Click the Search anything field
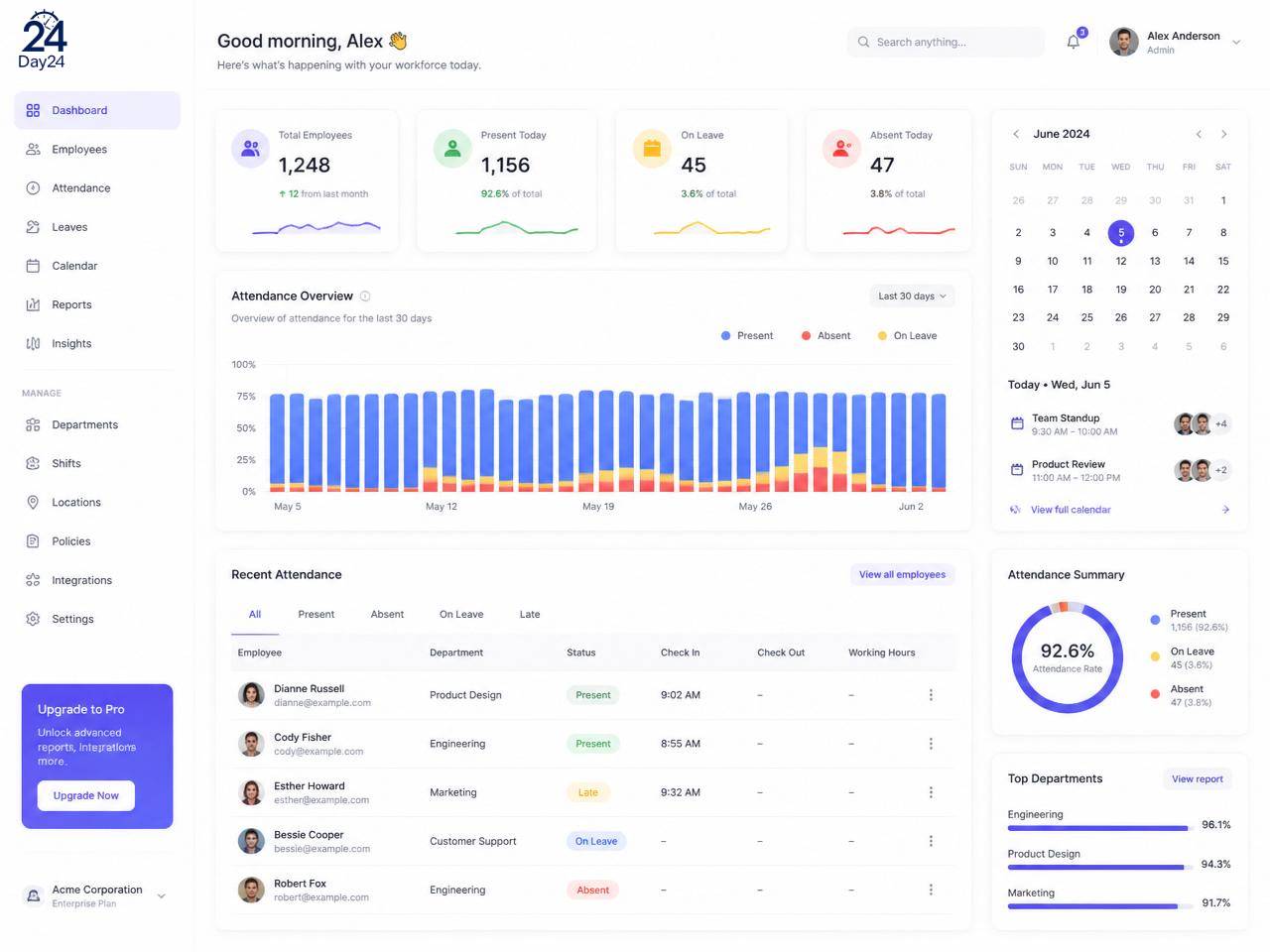 [946, 42]
